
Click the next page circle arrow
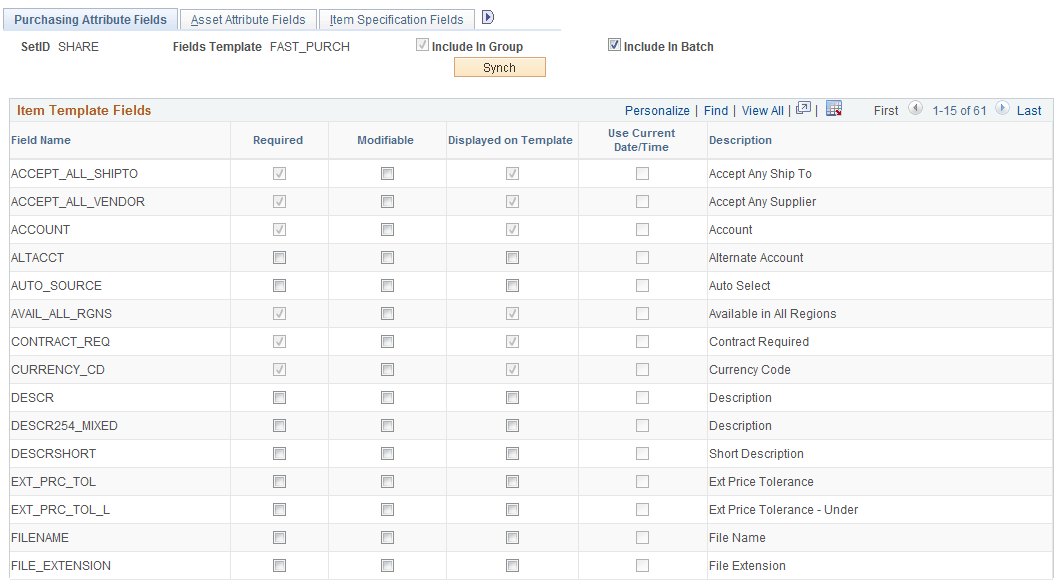click(x=1002, y=110)
